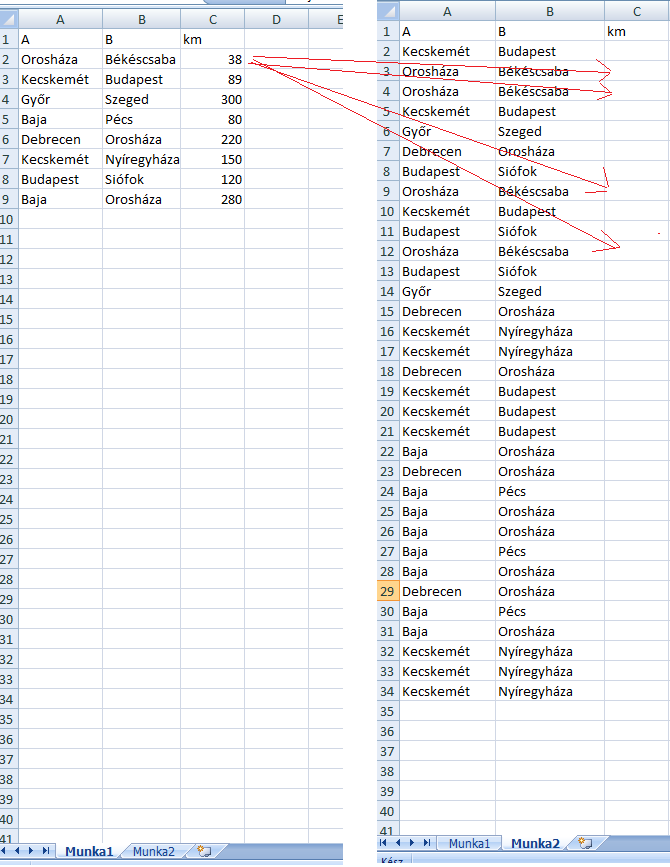Viewport: 670px width, 867px height.
Task: Click first-sheet navigation arrow in right pane
Action: pyautogui.click(x=383, y=843)
